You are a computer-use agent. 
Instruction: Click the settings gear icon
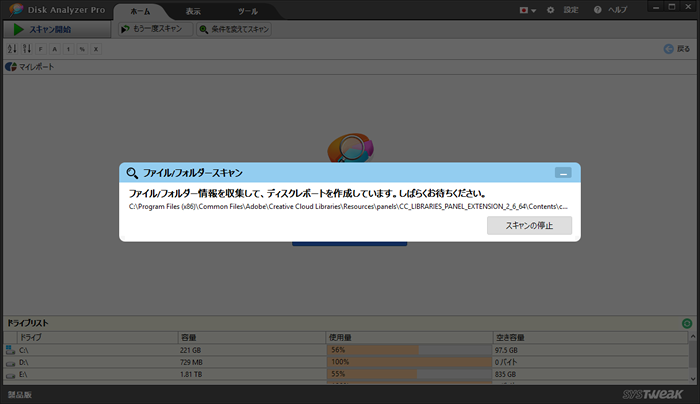tap(550, 10)
